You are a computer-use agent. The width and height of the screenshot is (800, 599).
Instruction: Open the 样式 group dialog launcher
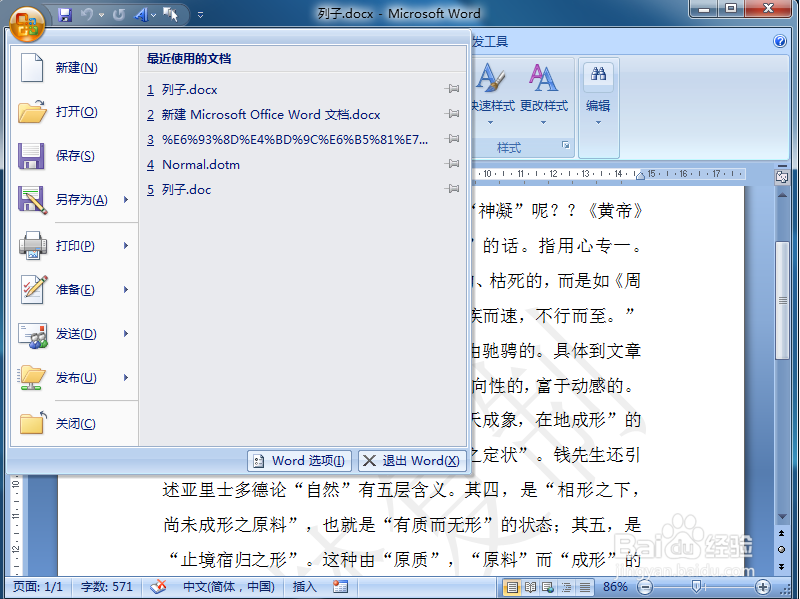(x=565, y=145)
